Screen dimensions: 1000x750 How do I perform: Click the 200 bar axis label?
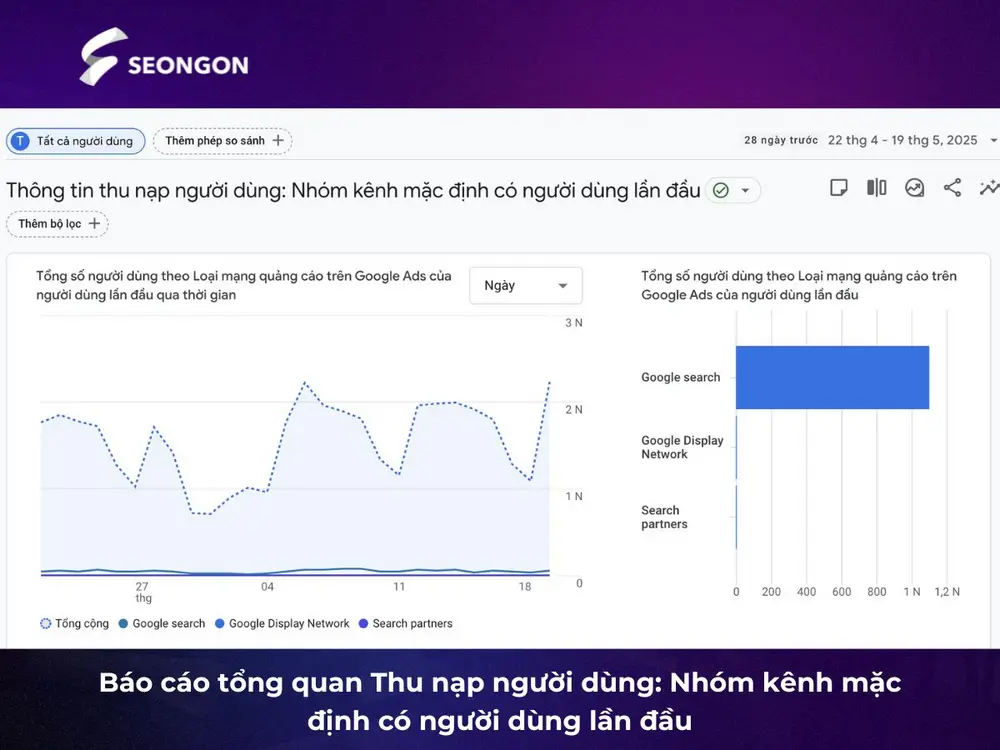pos(771,592)
